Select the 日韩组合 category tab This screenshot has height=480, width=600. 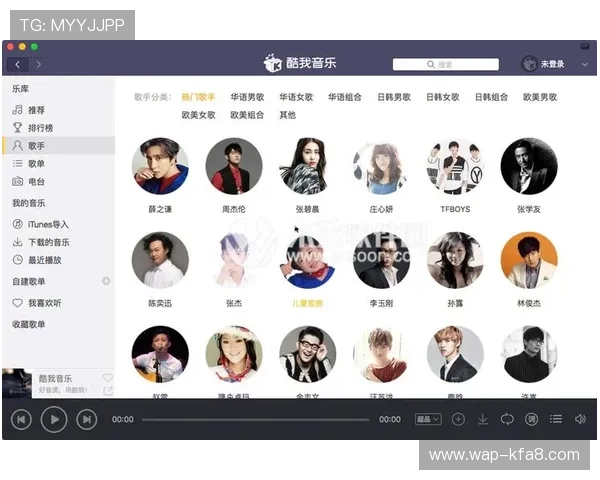point(491,97)
